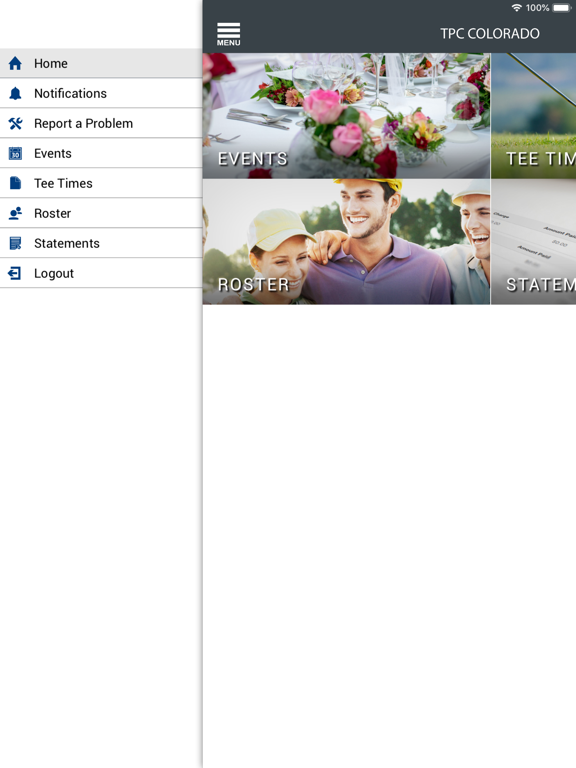Click the Wi-Fi status icon
The height and width of the screenshot is (768, 576).
(x=517, y=8)
